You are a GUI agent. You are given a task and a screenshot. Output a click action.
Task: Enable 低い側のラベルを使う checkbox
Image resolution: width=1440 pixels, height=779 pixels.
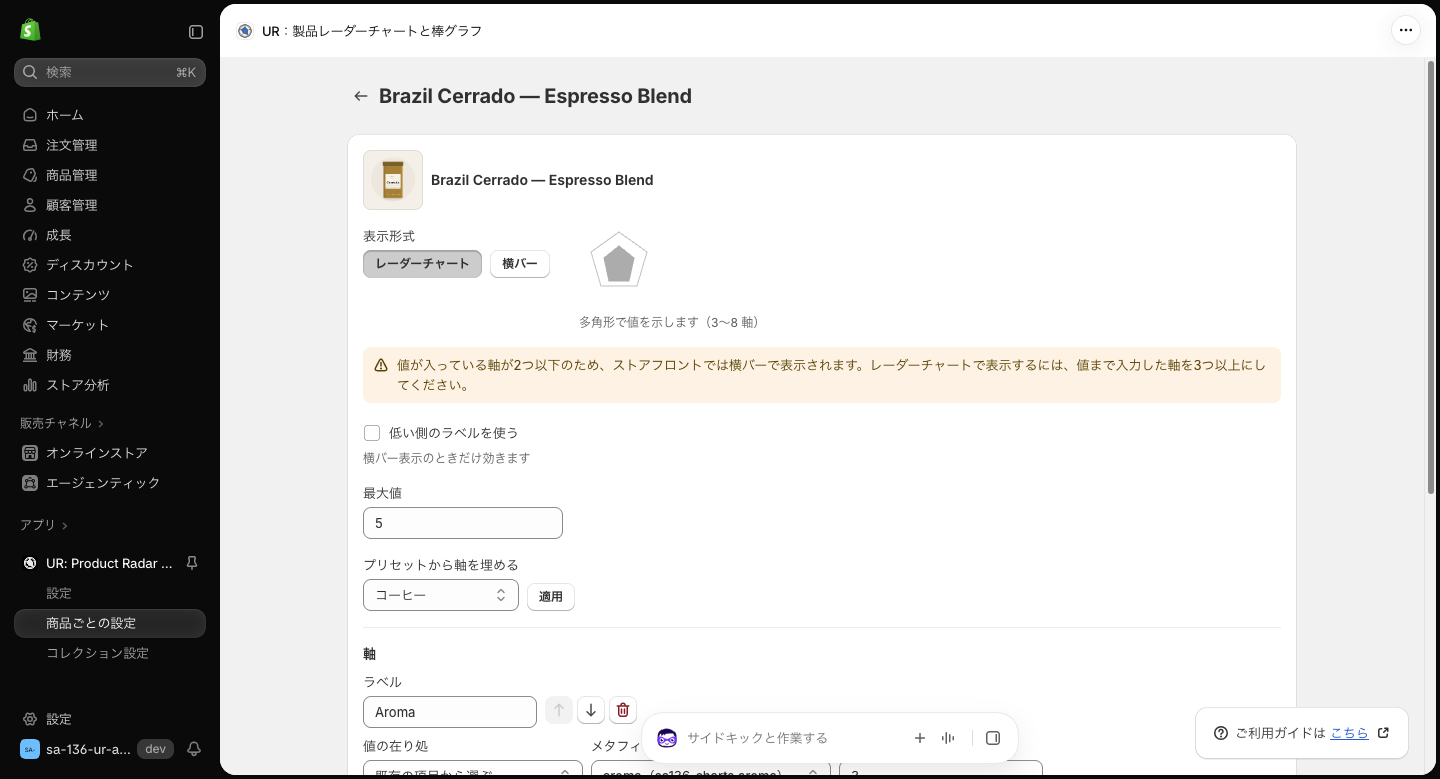[372, 433]
